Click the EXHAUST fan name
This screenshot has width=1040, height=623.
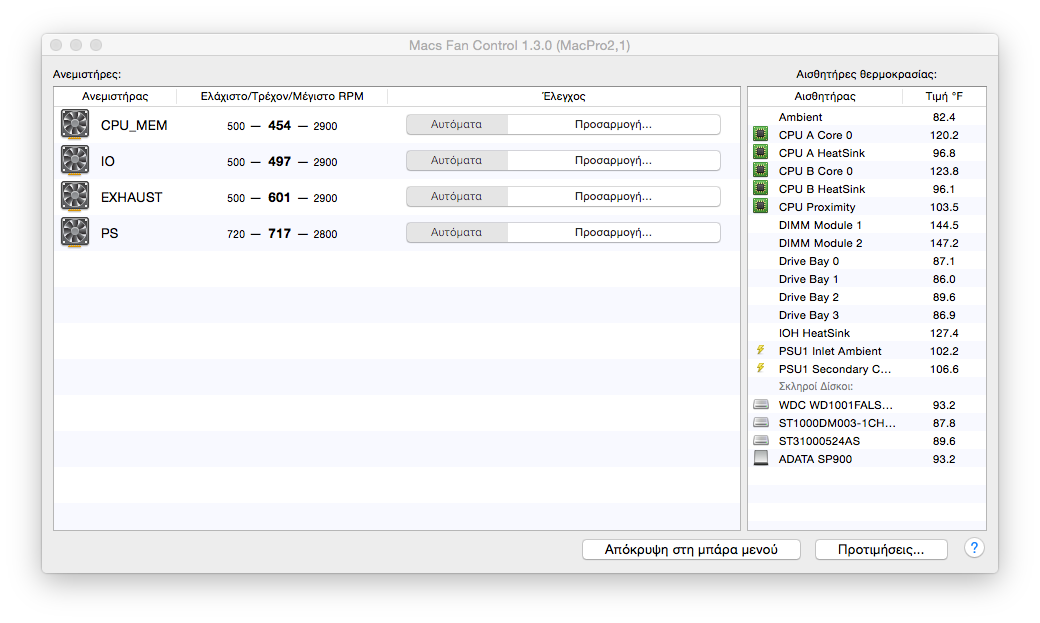[x=131, y=197]
